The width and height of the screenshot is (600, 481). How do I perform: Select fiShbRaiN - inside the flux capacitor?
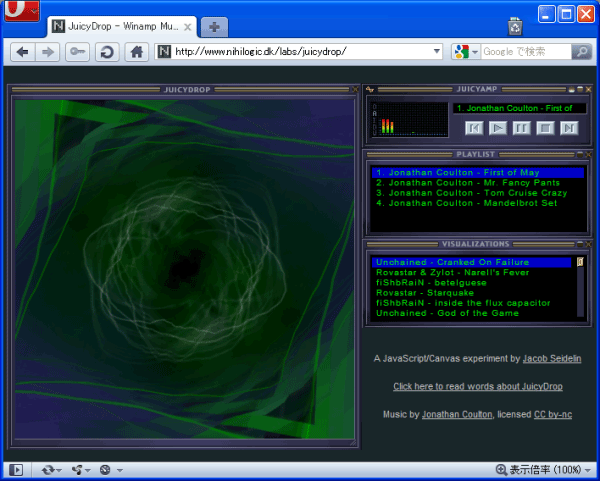(x=471, y=303)
